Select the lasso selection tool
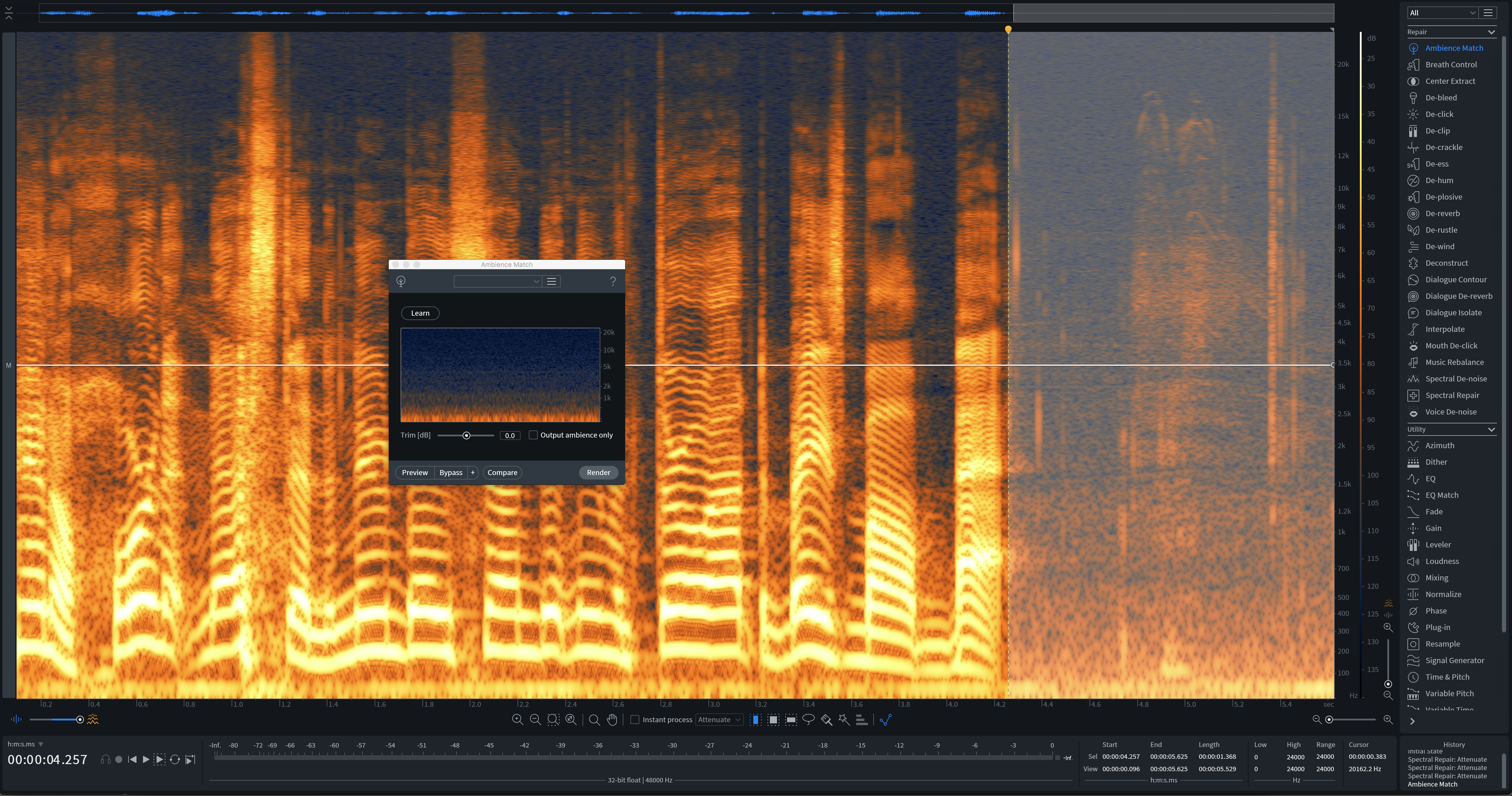This screenshot has height=796, width=1512. click(808, 720)
